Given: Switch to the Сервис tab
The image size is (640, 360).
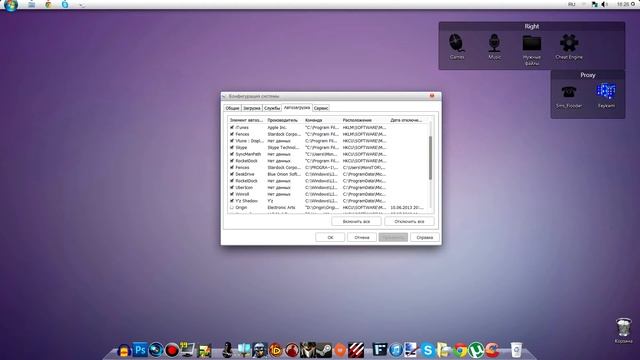Looking at the screenshot, I should click(x=321, y=108).
